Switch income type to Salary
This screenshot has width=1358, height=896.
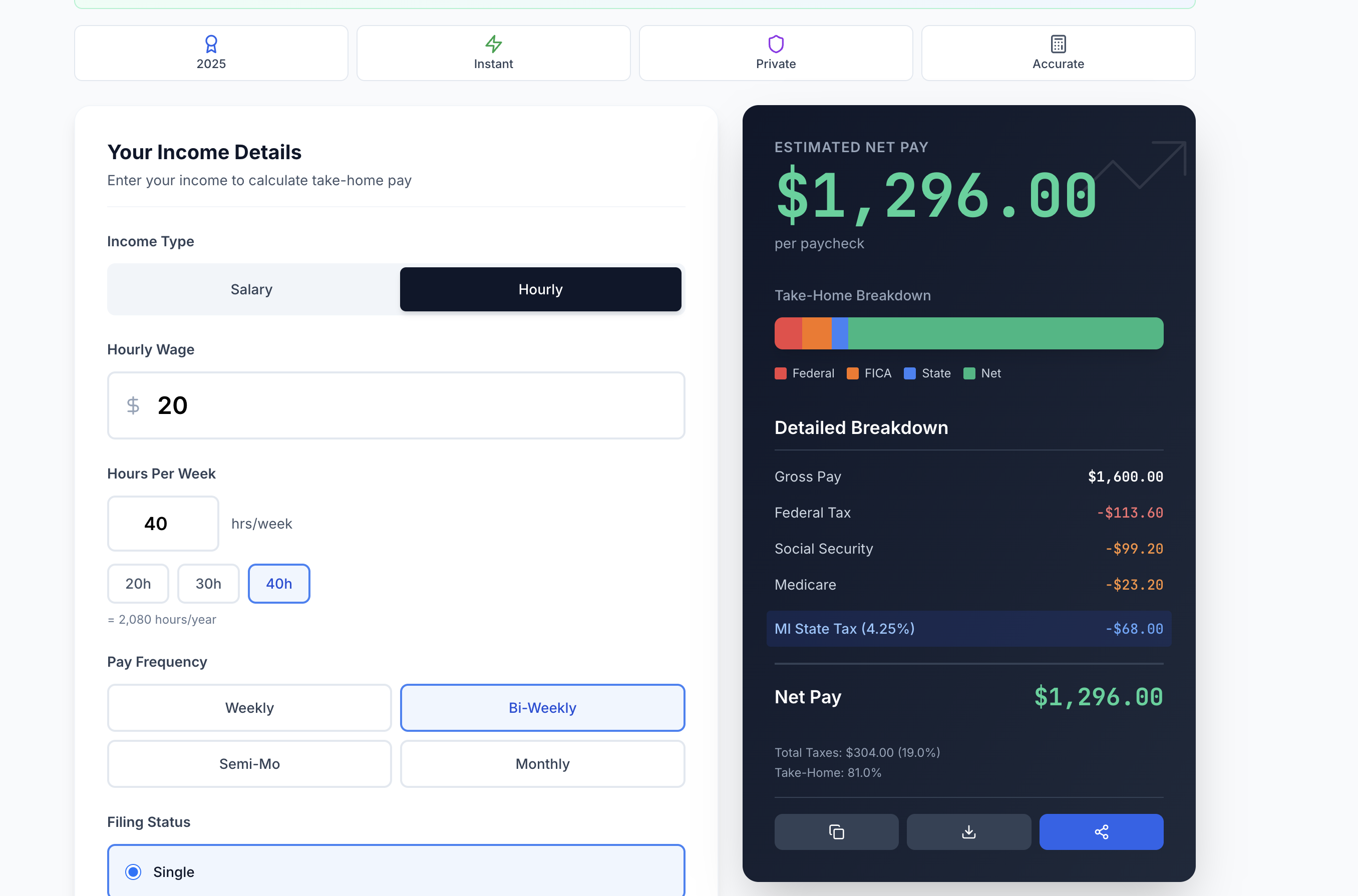251,289
